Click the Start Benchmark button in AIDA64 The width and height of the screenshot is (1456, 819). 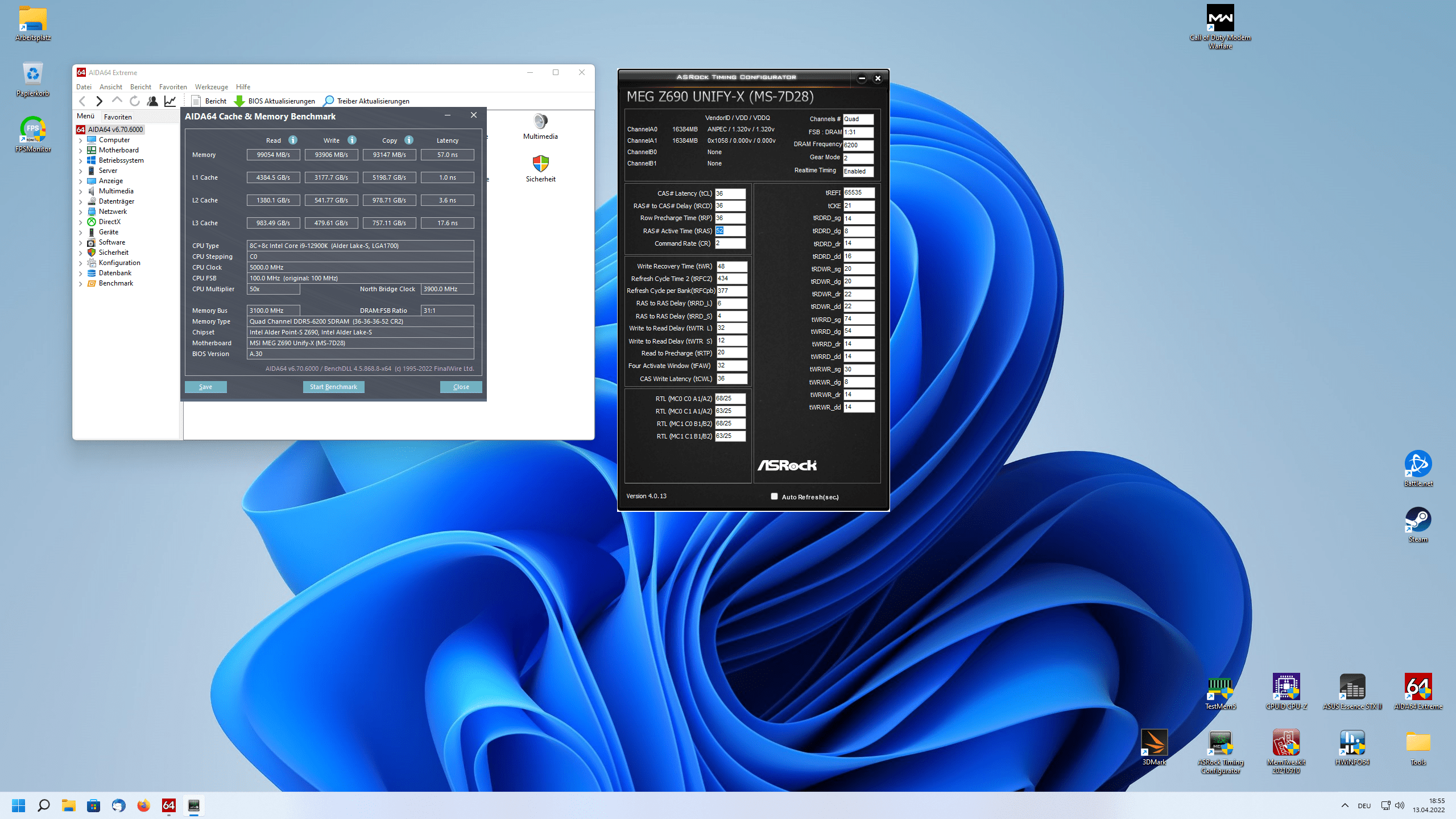333,387
